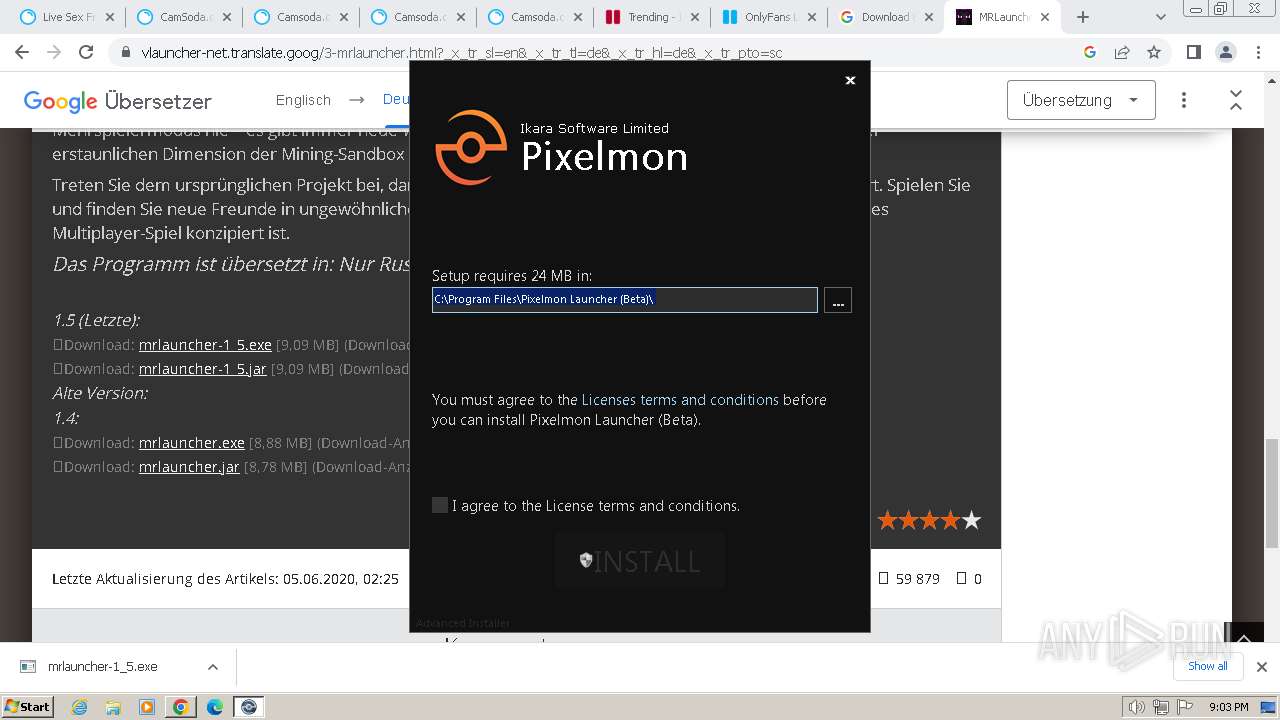Click the INSTALL button in installer
The image size is (1280, 720).
[x=640, y=561]
